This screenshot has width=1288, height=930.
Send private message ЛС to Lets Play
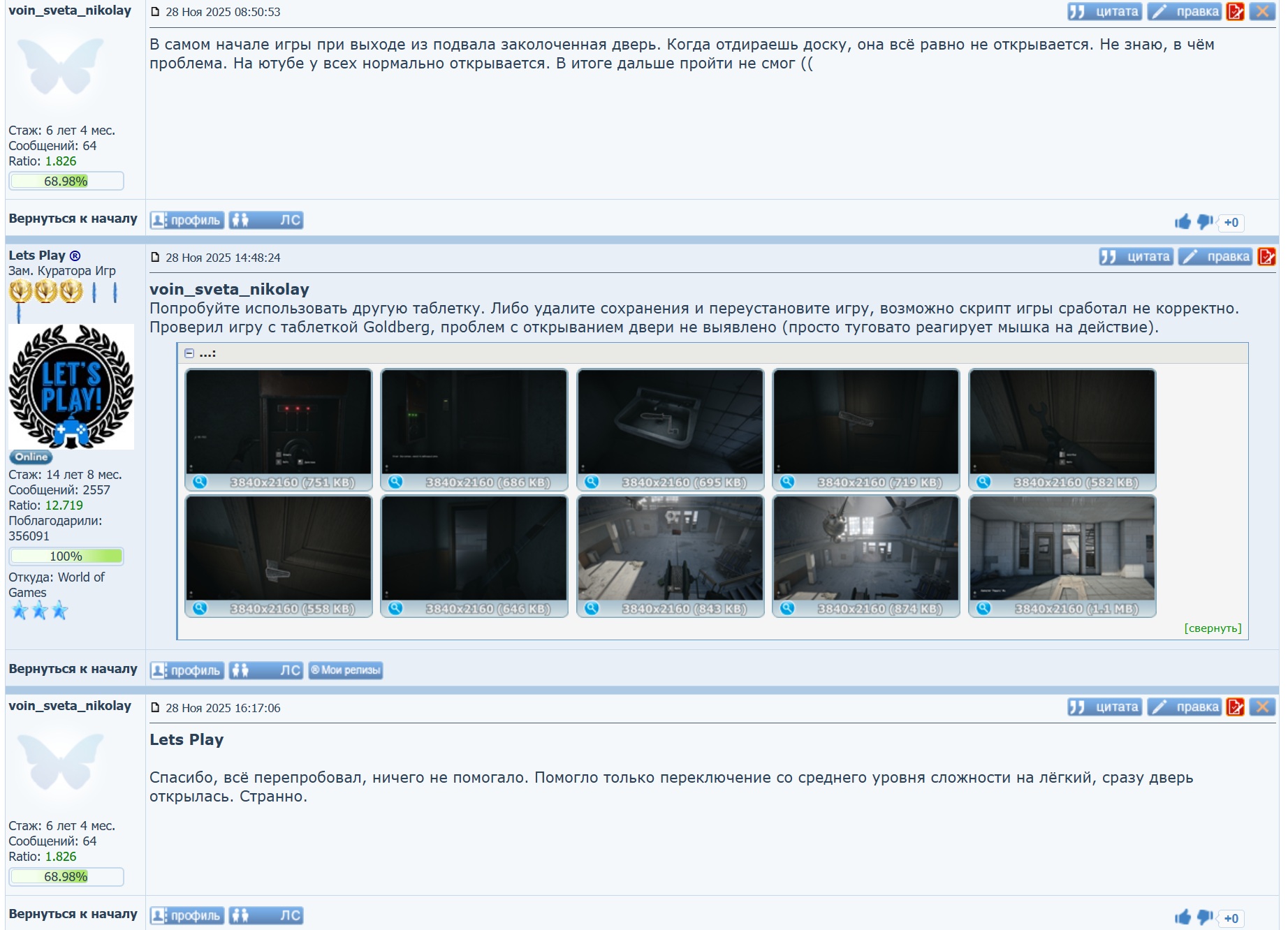click(266, 670)
